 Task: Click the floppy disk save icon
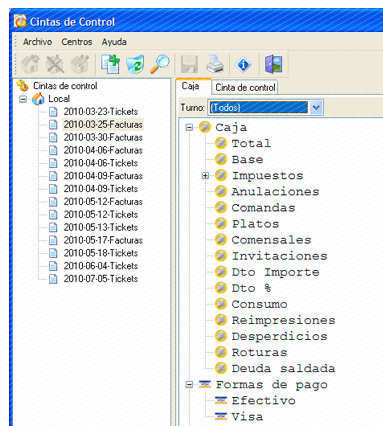189,64
